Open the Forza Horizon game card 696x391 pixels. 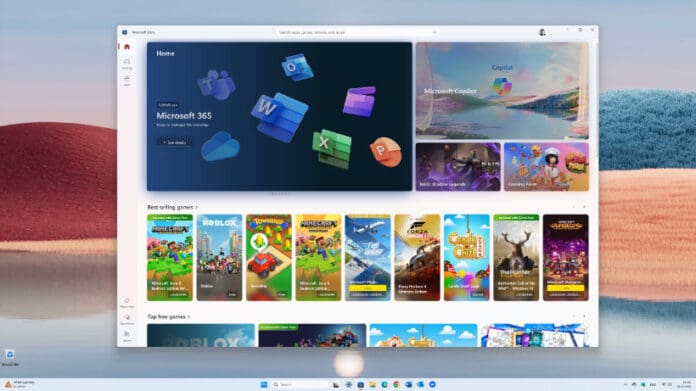(x=417, y=257)
